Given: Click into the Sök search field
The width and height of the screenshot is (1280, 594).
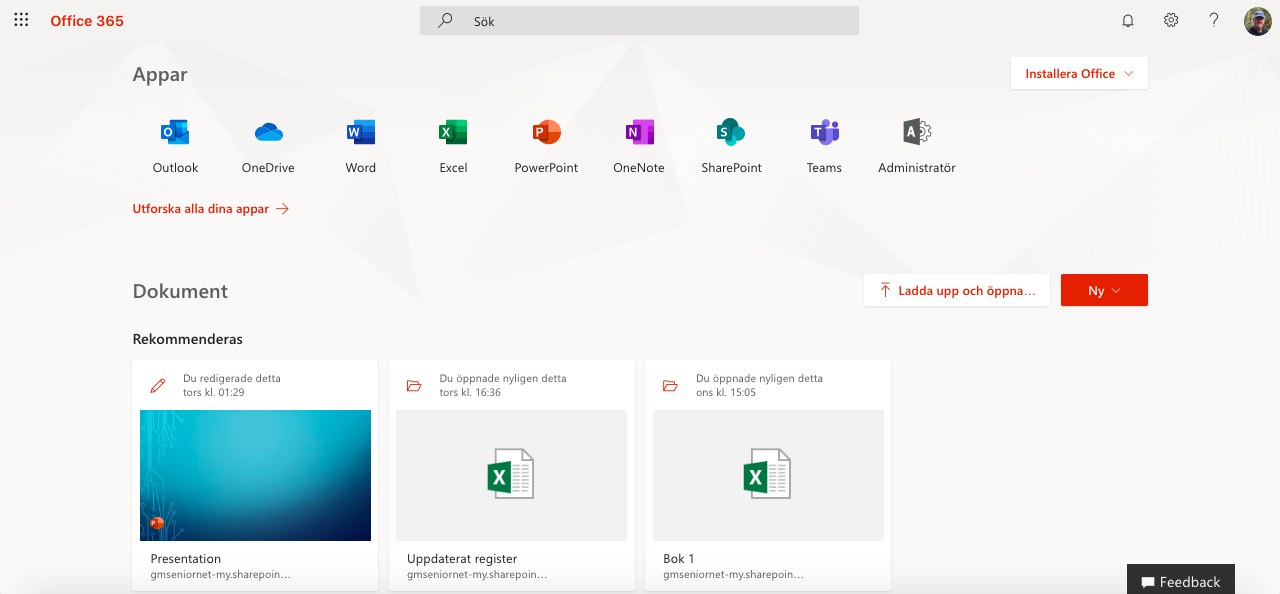Looking at the screenshot, I should 639,20.
